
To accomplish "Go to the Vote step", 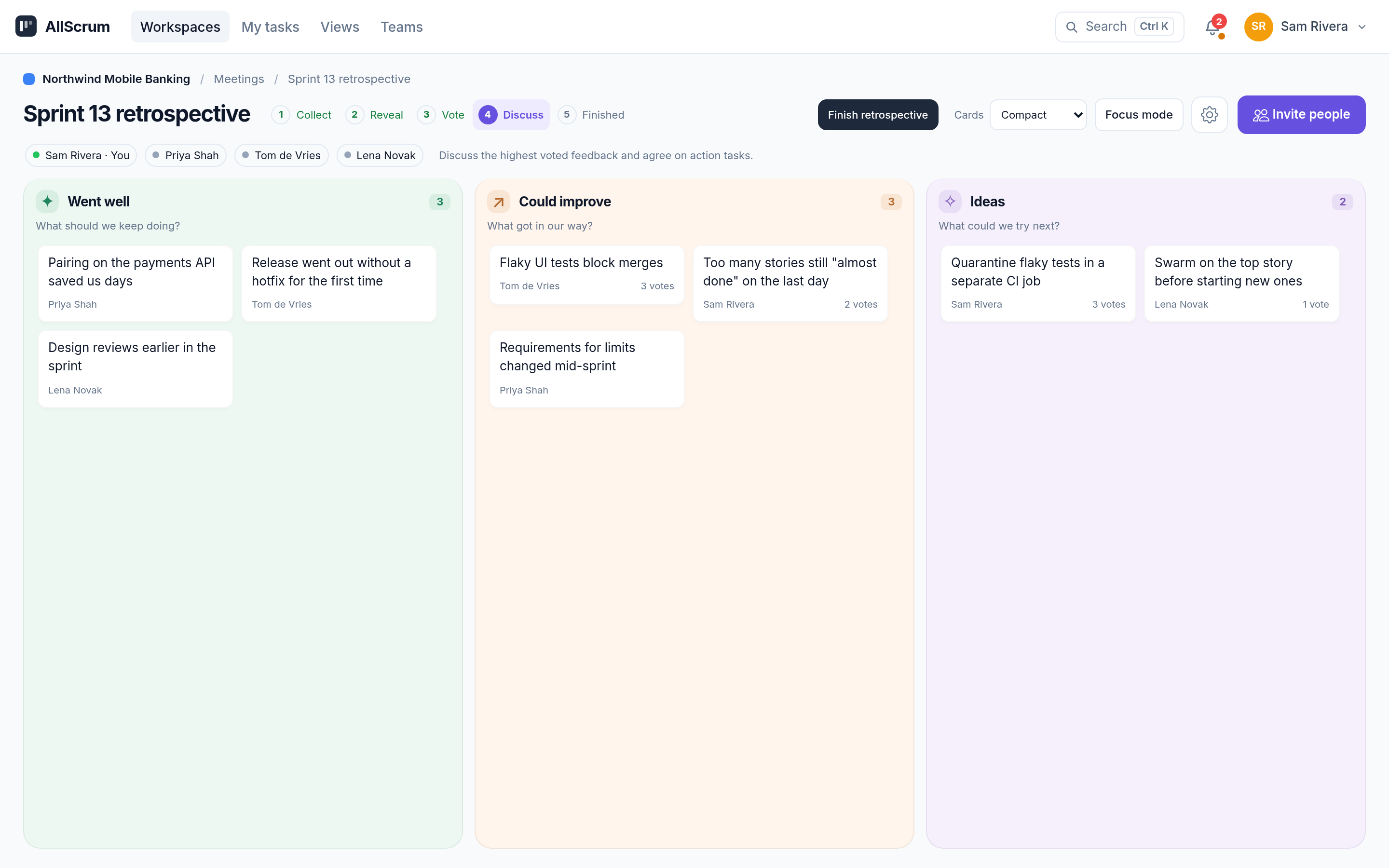I will 441,115.
